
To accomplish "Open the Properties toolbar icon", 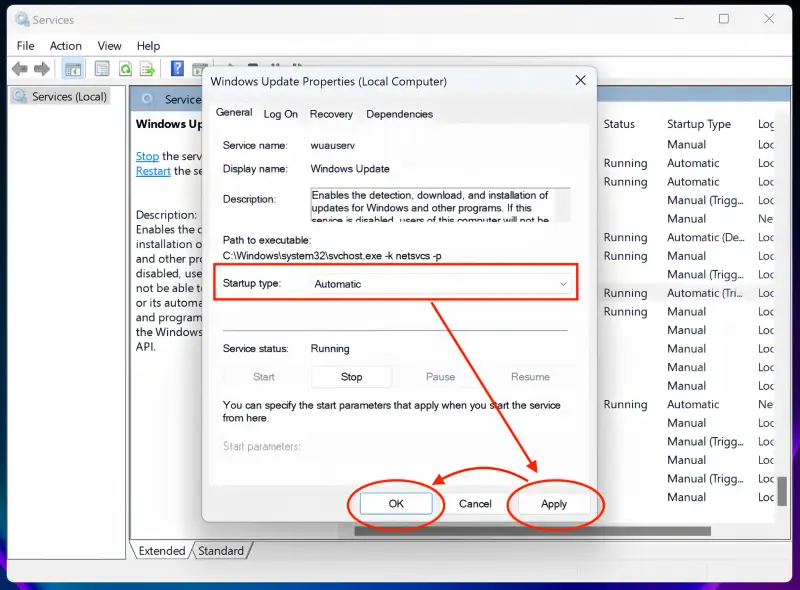I will pos(102,69).
